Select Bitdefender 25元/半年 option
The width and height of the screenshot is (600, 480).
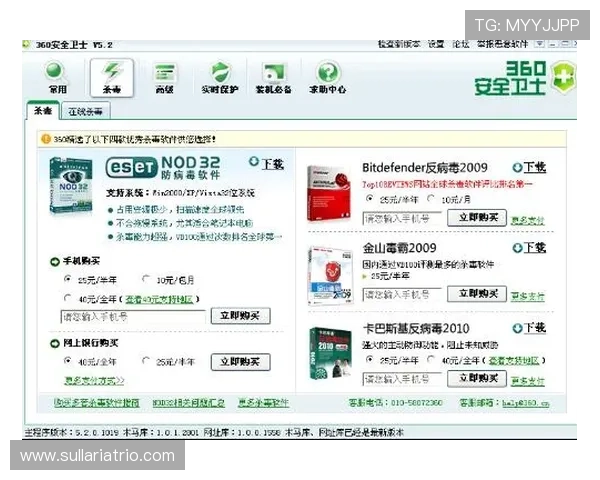tap(369, 198)
